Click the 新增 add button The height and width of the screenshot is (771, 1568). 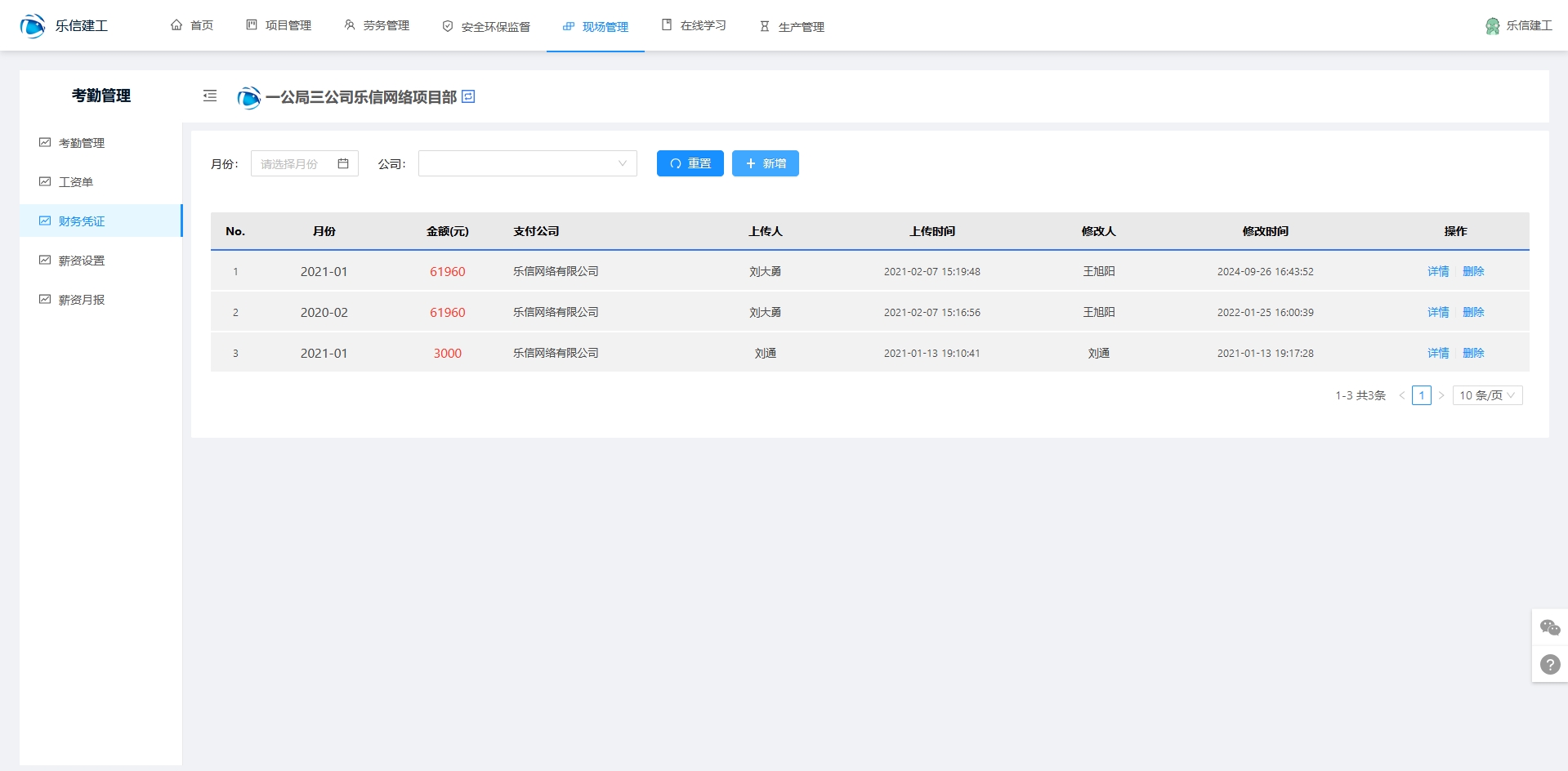coord(765,163)
